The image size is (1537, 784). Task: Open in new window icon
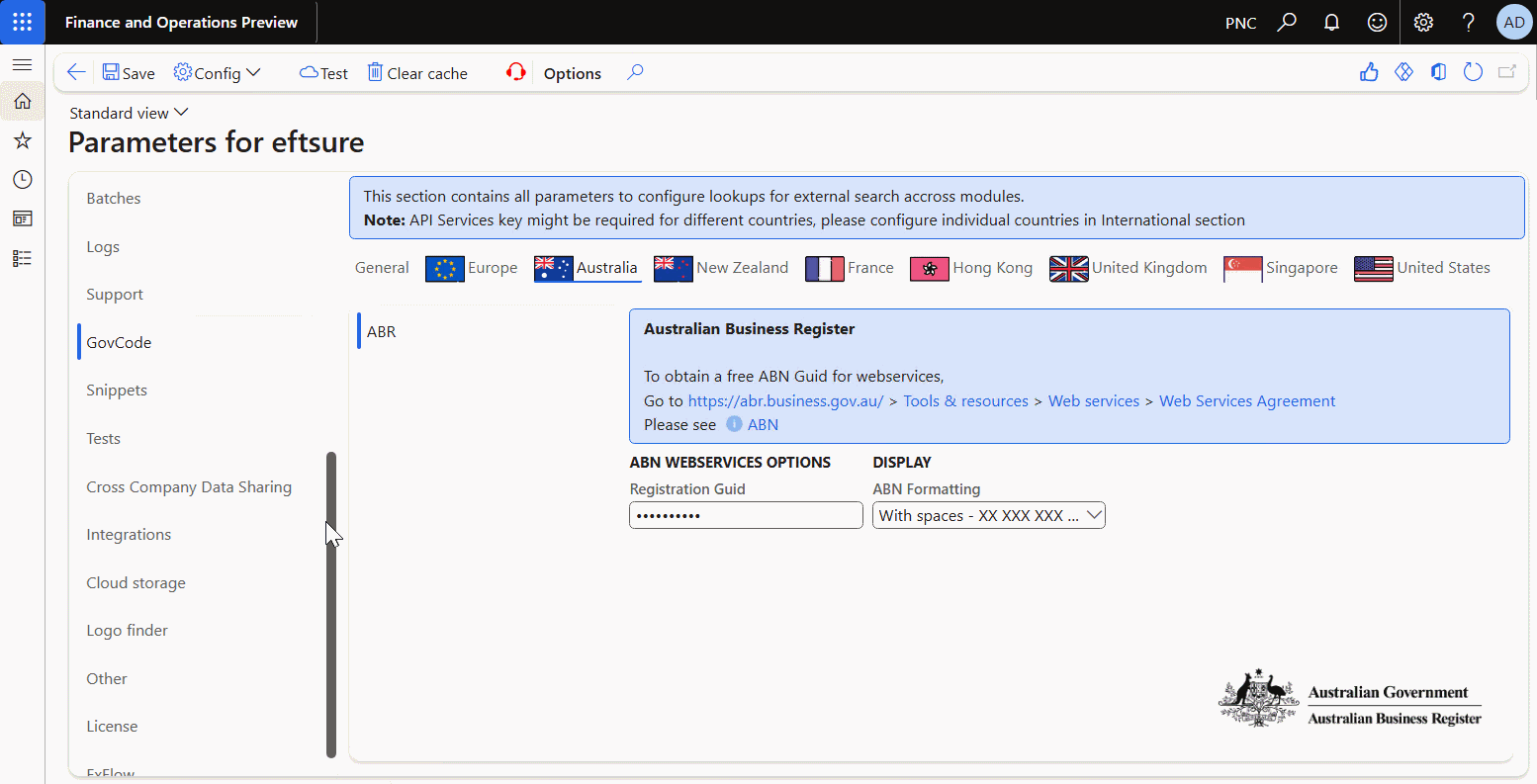click(x=1507, y=72)
